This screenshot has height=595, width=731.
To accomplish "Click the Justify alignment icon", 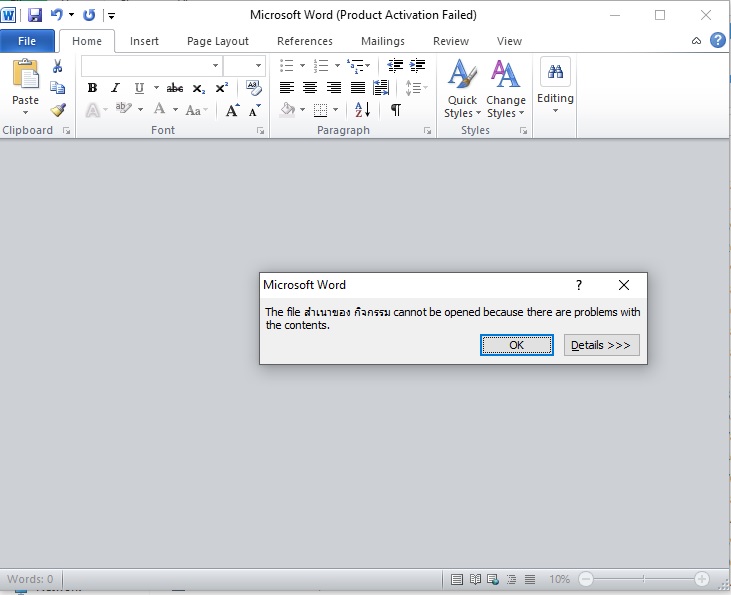I will (358, 88).
